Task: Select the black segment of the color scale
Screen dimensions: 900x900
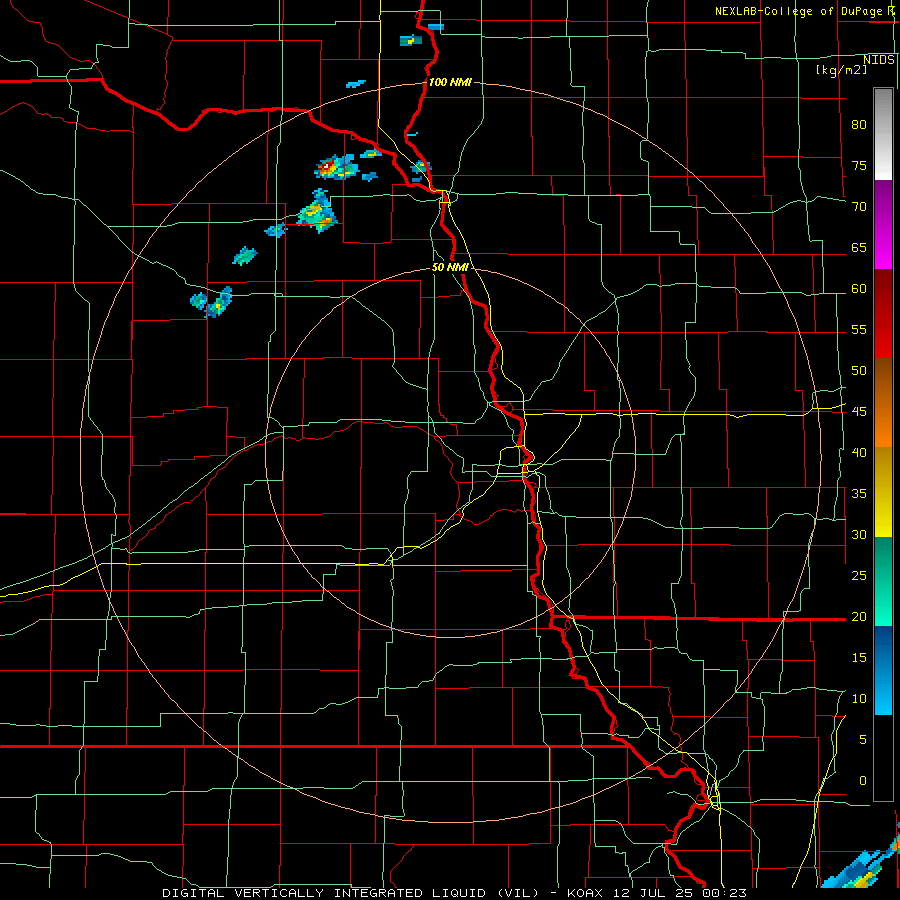Action: point(883,758)
